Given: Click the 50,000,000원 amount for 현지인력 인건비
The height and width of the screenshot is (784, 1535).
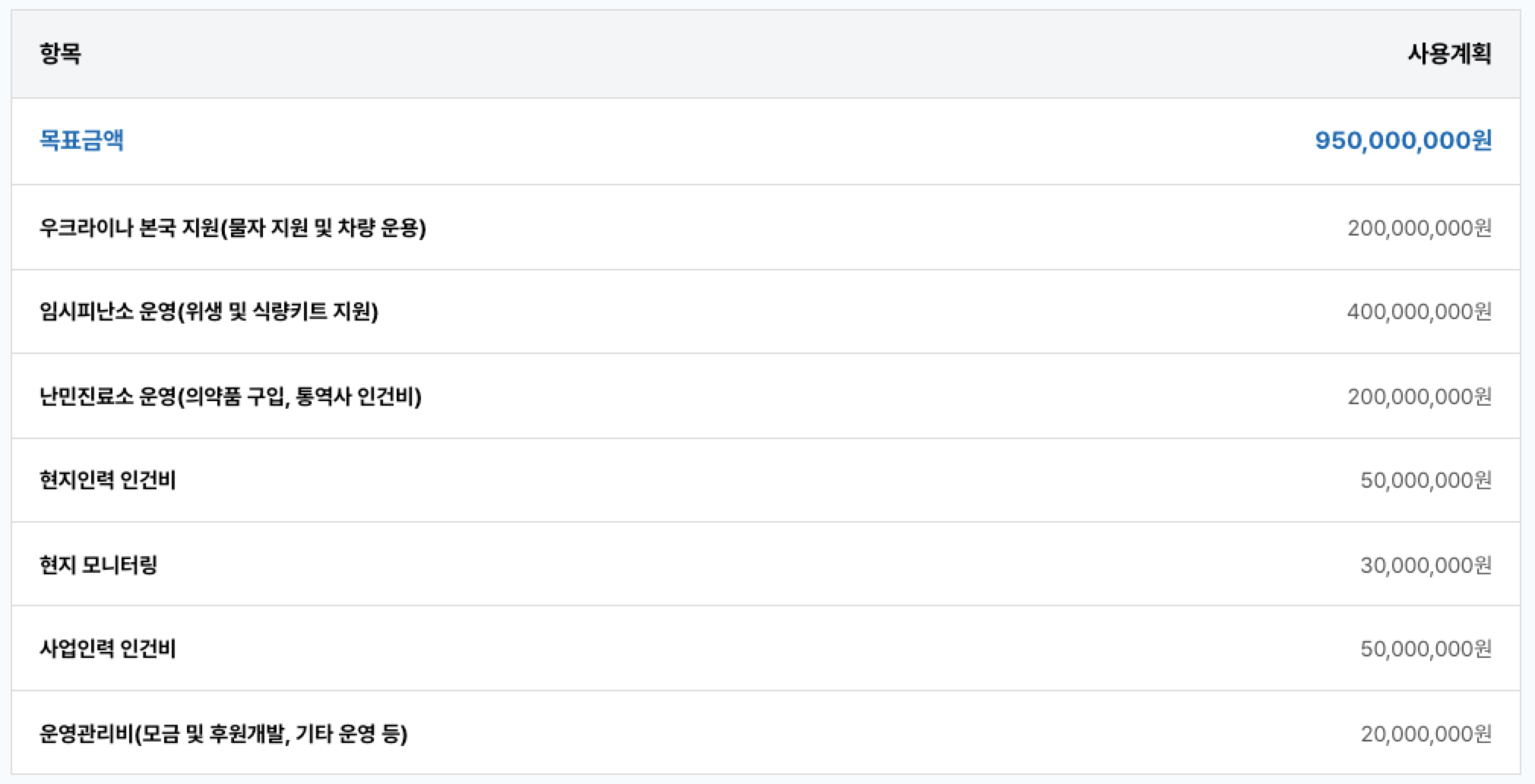Looking at the screenshot, I should tap(1426, 480).
